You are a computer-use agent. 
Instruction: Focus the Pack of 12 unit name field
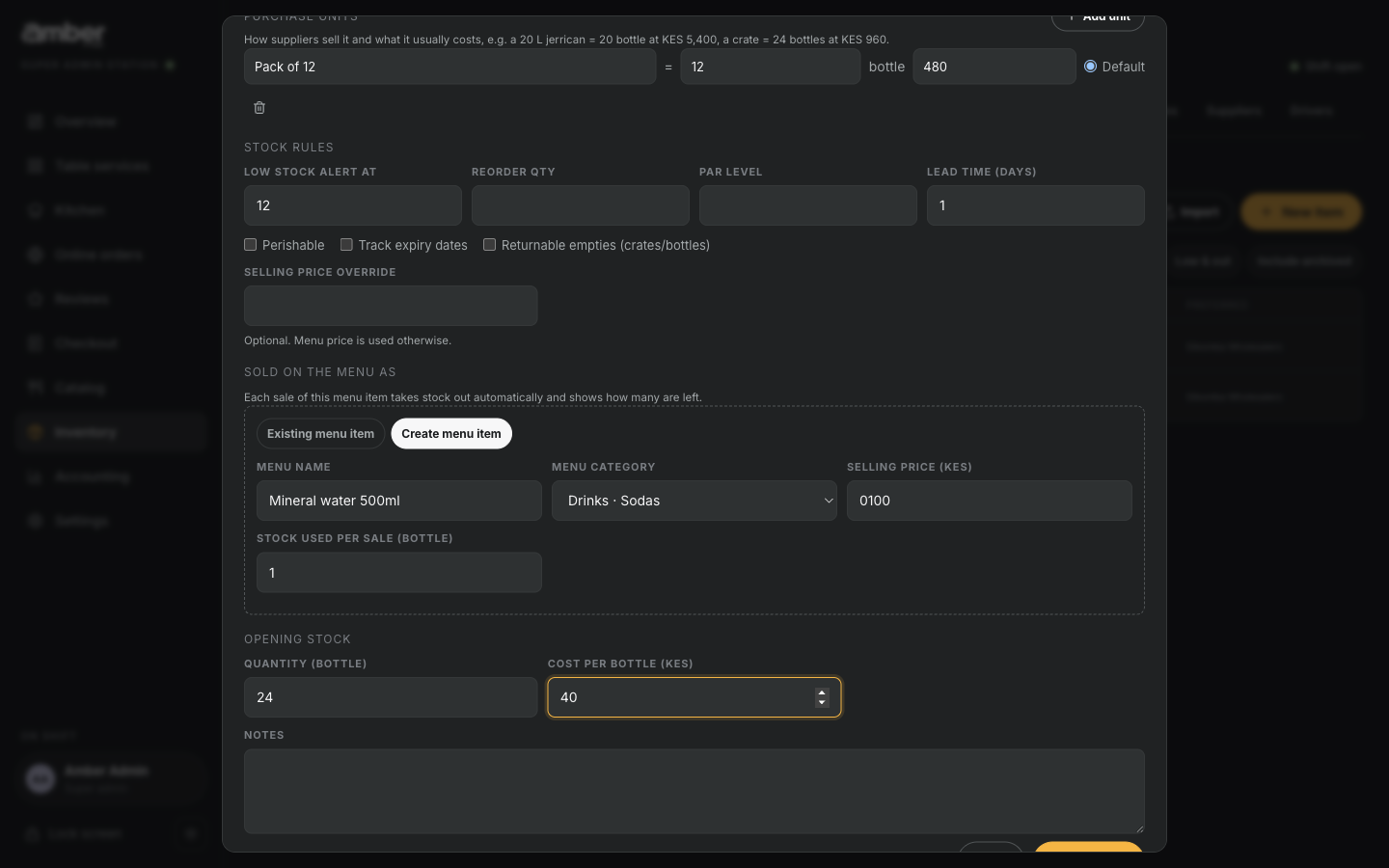pos(449,67)
